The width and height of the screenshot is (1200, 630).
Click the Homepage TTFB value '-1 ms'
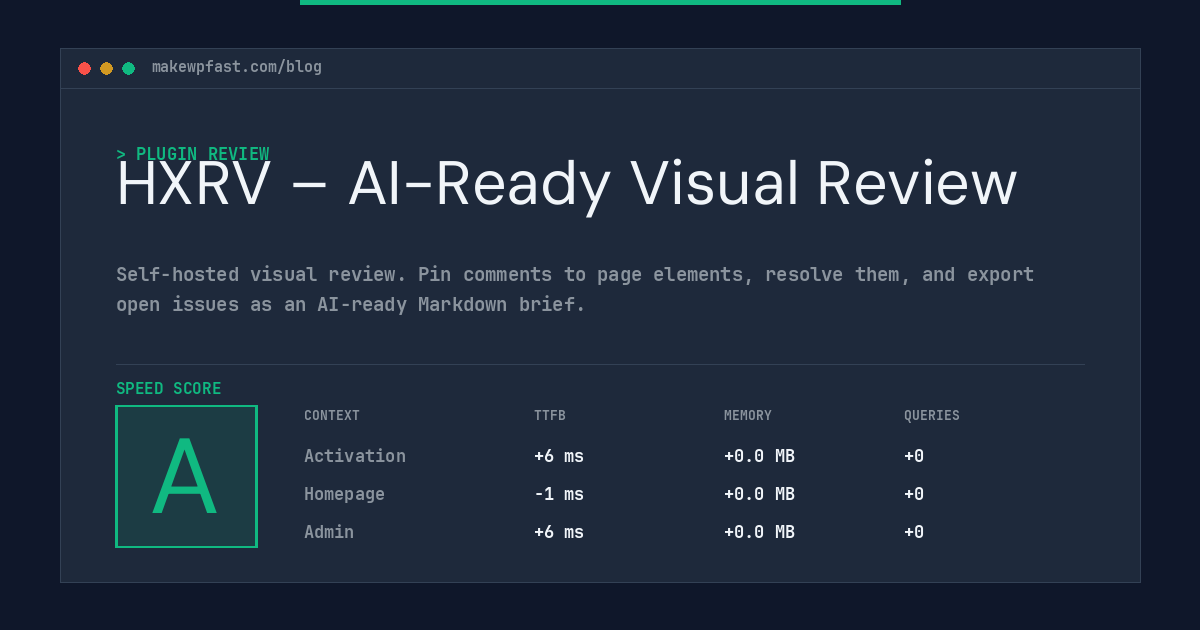[559, 494]
